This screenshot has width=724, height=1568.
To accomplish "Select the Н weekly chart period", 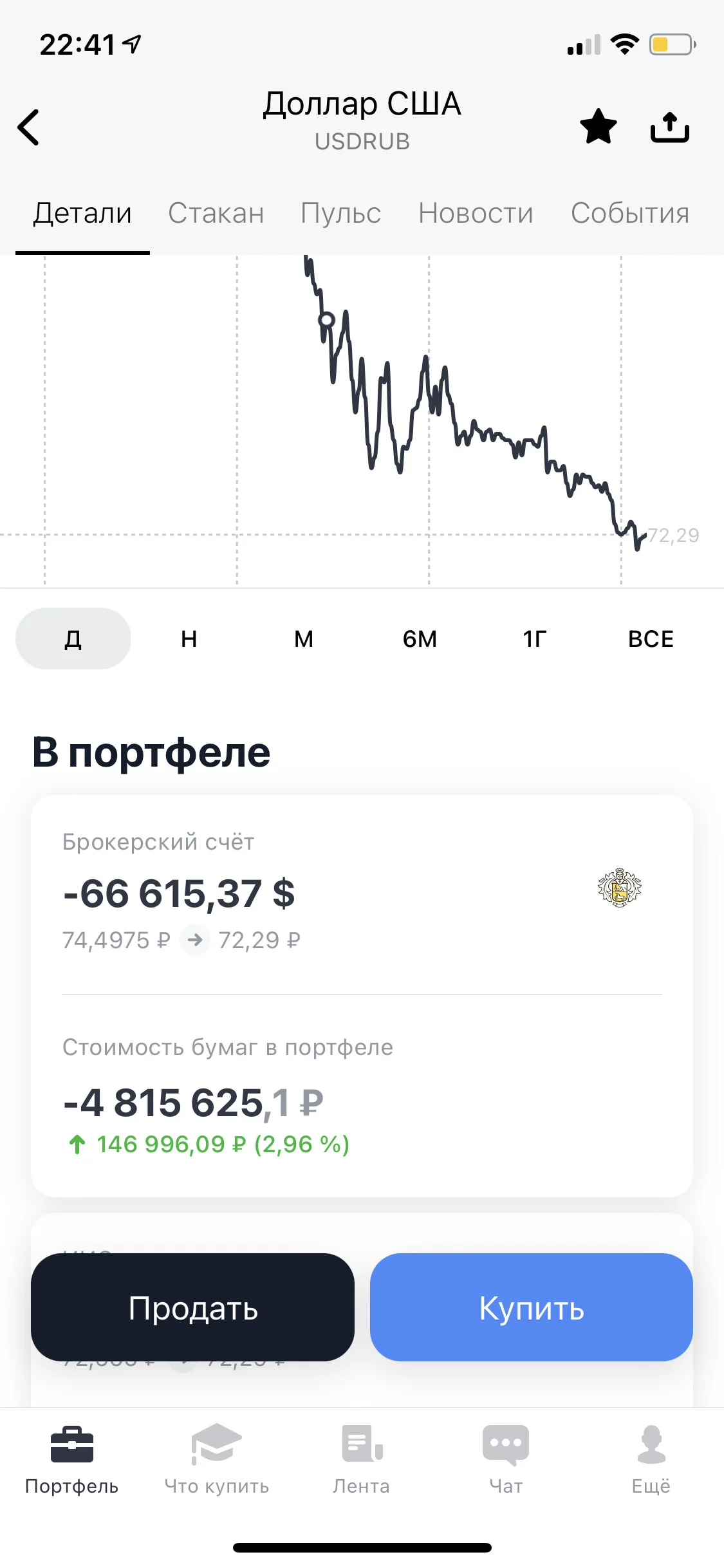I will (x=189, y=639).
